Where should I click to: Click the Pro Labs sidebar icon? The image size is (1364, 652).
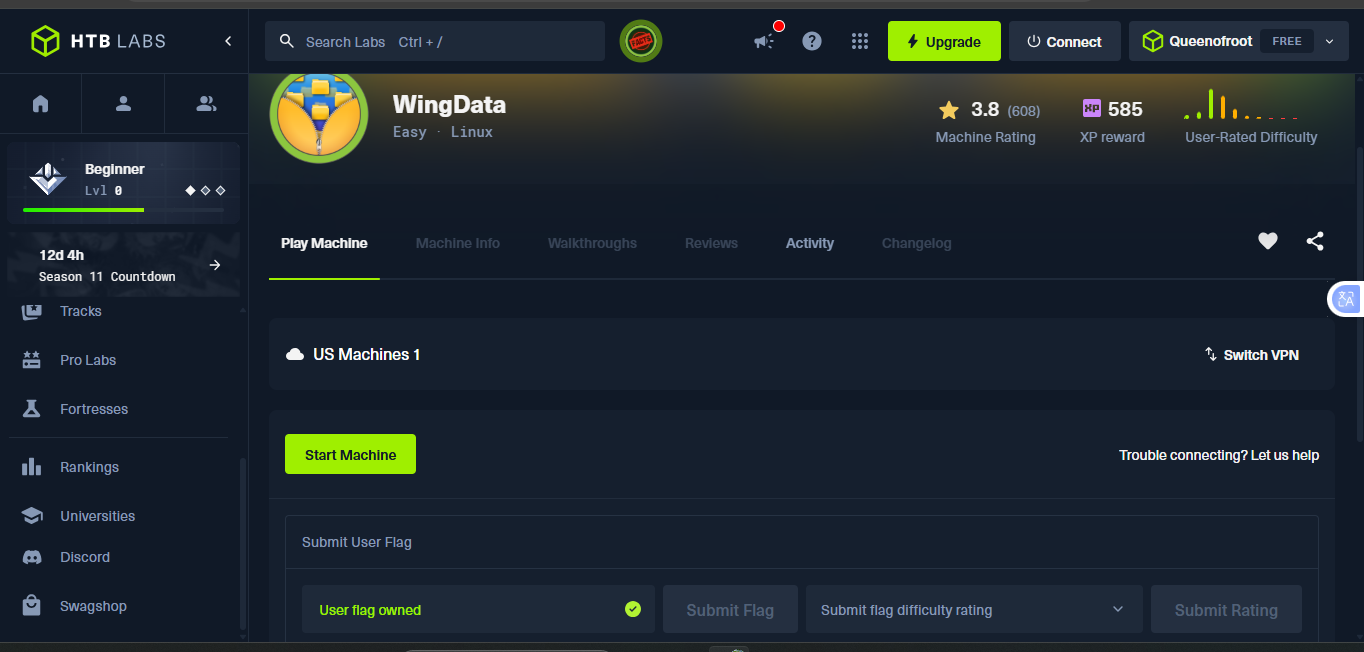click(32, 360)
